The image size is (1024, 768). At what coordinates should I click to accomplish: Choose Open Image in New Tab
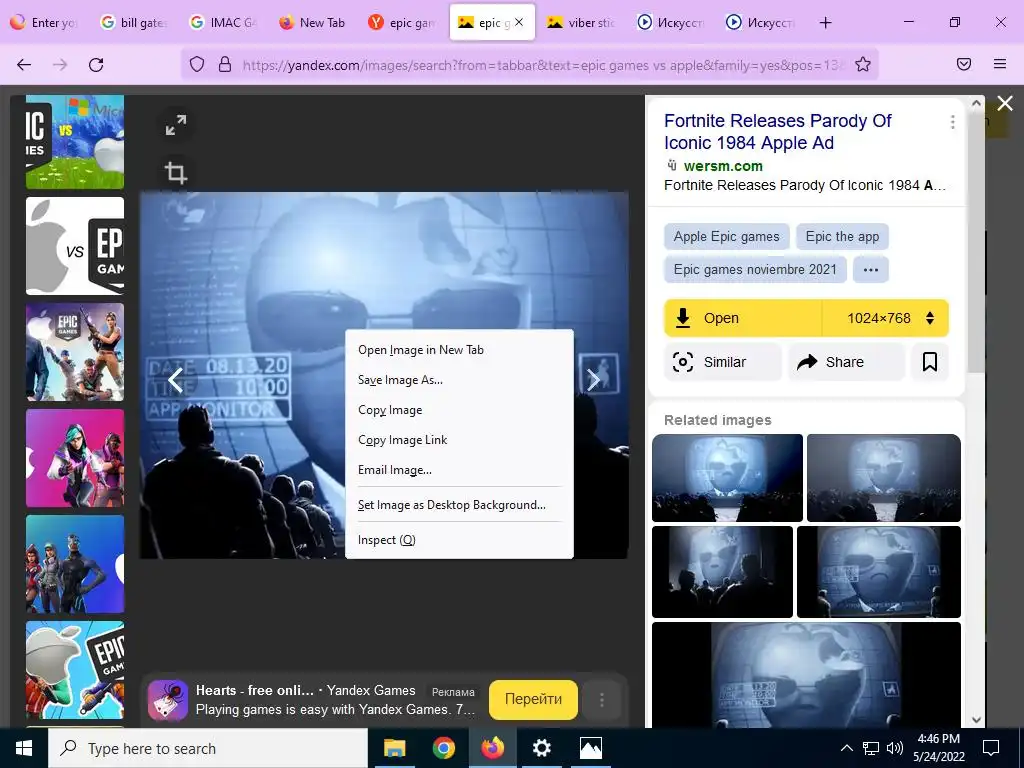pos(459,350)
